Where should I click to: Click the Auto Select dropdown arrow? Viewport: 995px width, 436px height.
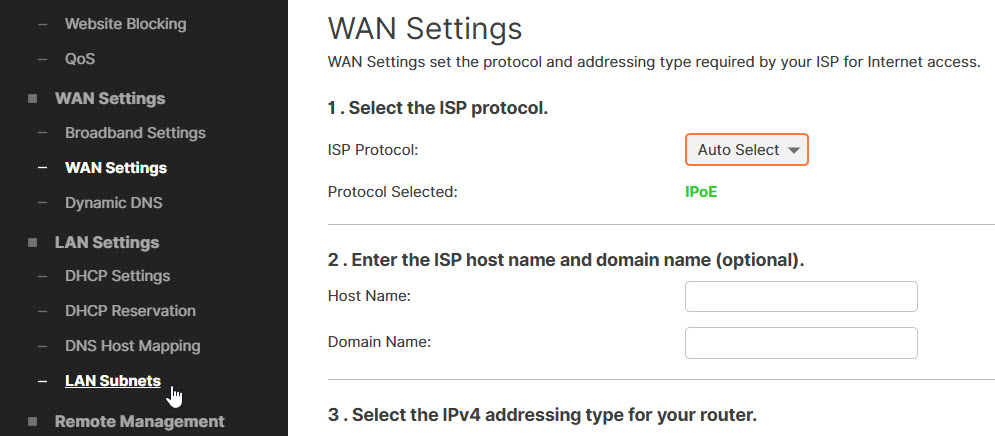tap(794, 150)
